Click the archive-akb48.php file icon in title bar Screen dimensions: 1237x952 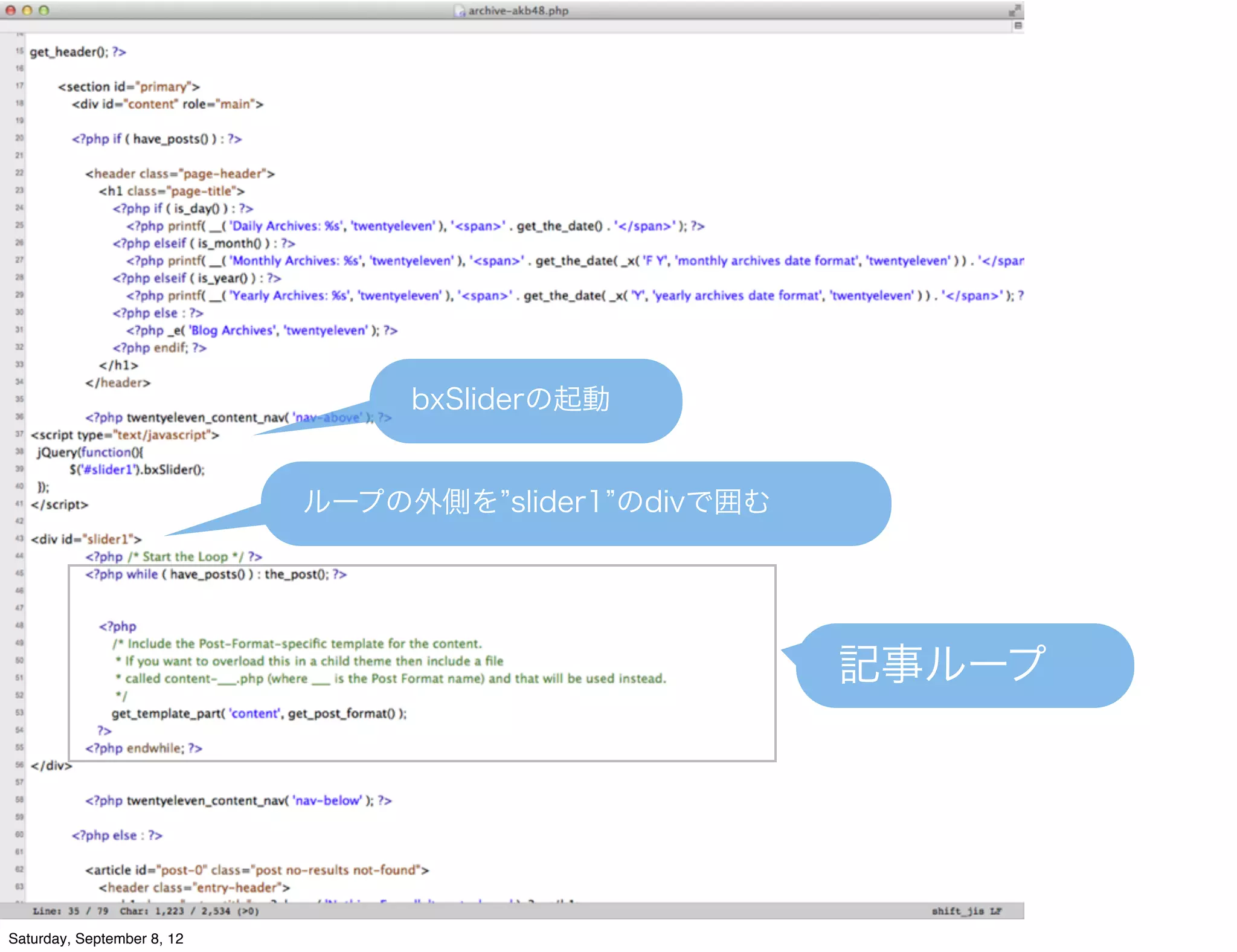(460, 10)
